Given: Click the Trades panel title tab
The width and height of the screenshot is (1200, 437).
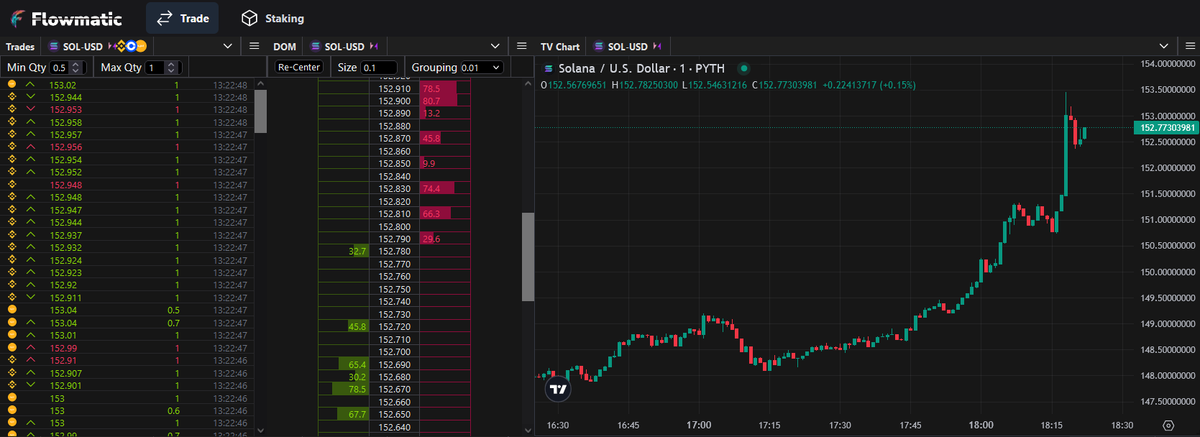Looking at the screenshot, I should [20, 46].
